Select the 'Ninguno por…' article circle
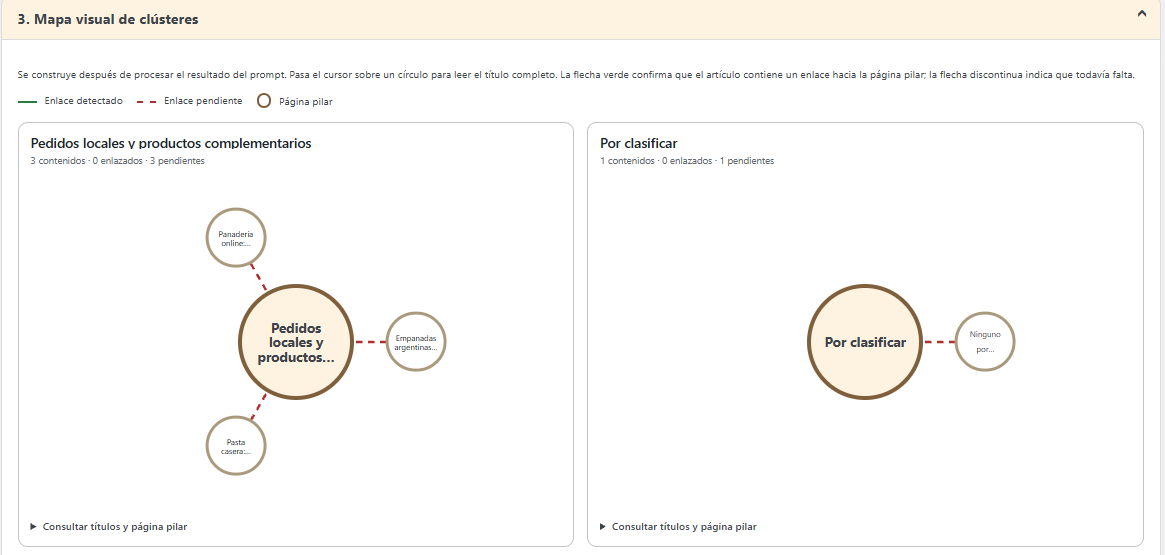 point(984,342)
